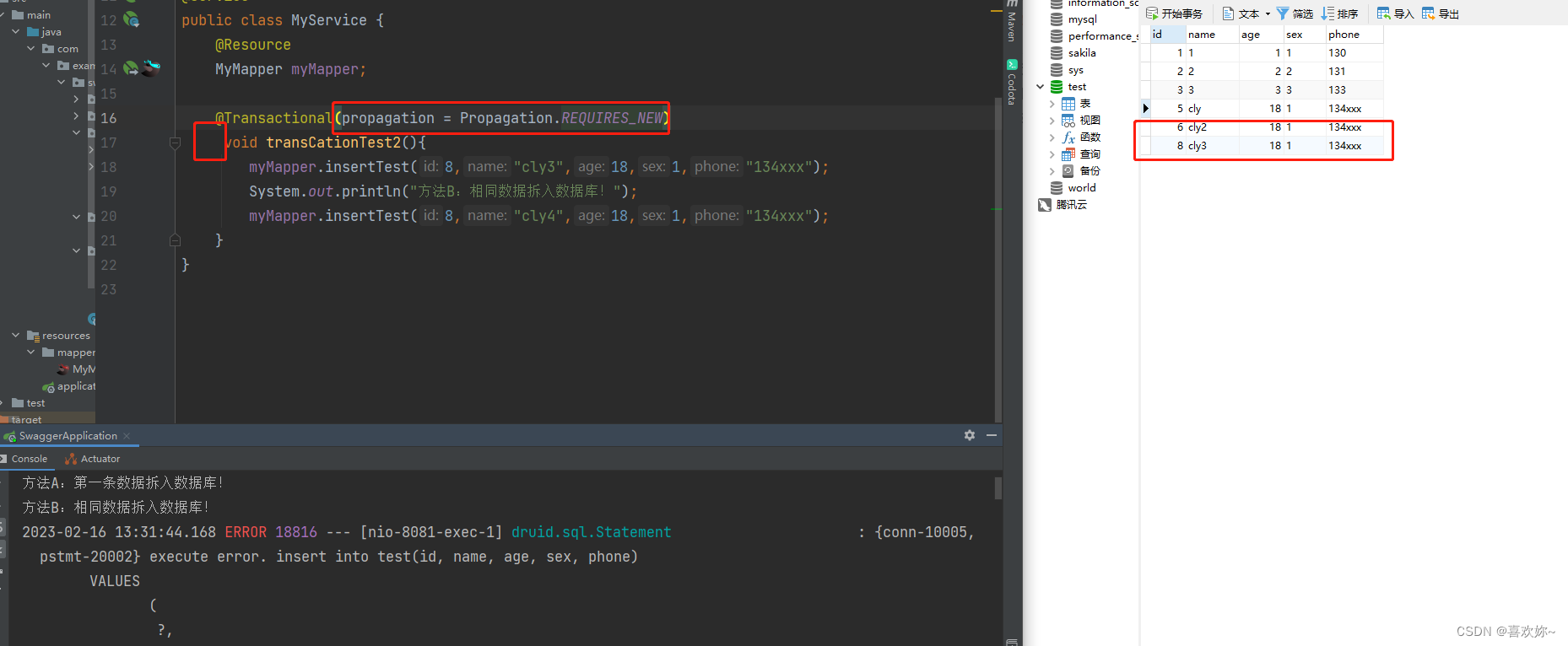Click the 筛选 filter funnel icon
The image size is (1568, 646).
1283,13
